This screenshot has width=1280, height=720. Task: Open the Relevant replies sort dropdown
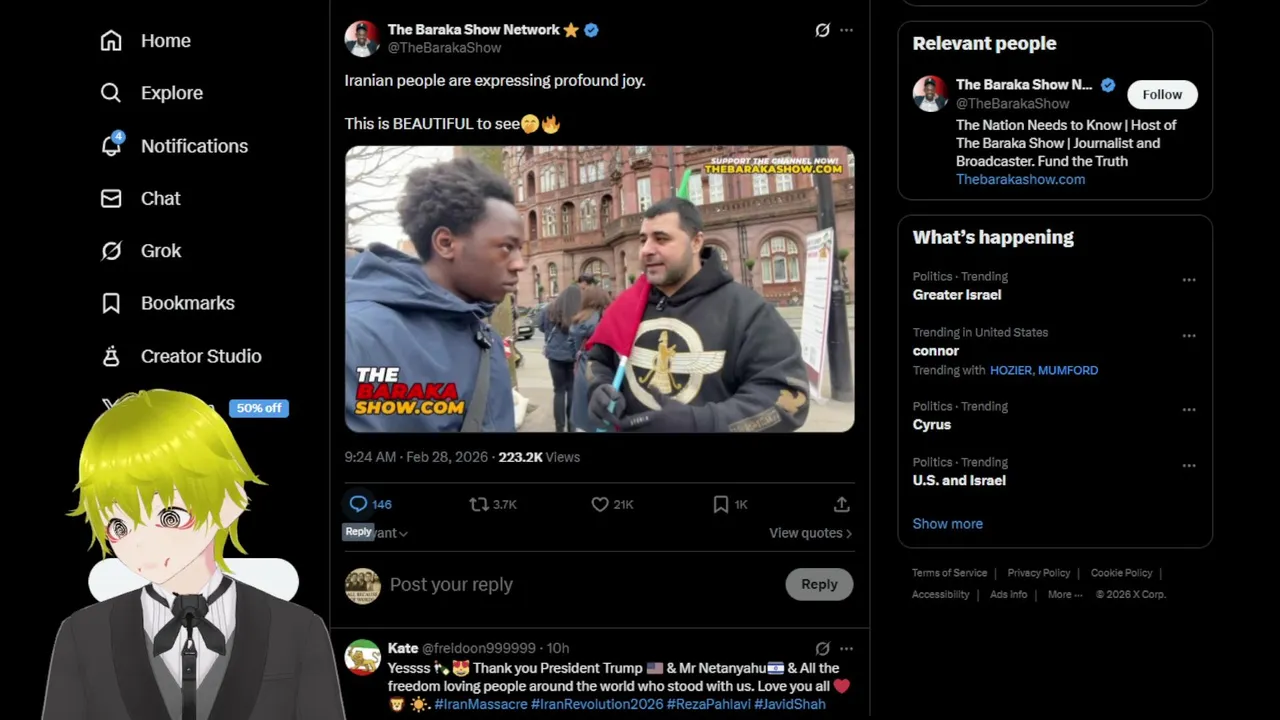[377, 533]
